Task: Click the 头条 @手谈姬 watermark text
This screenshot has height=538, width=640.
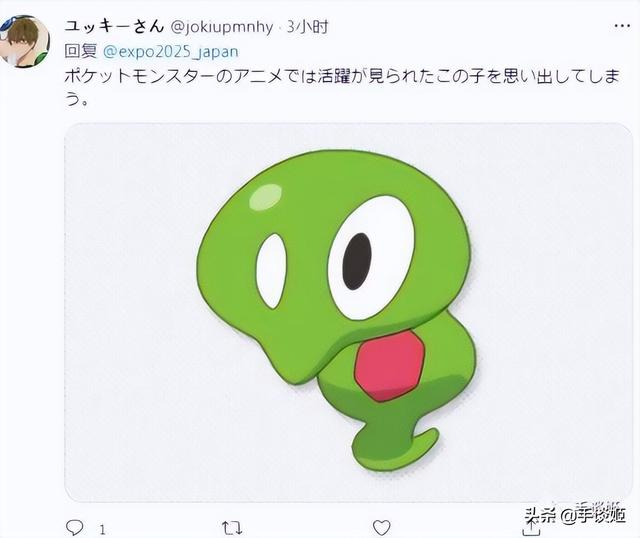Action: (x=576, y=515)
